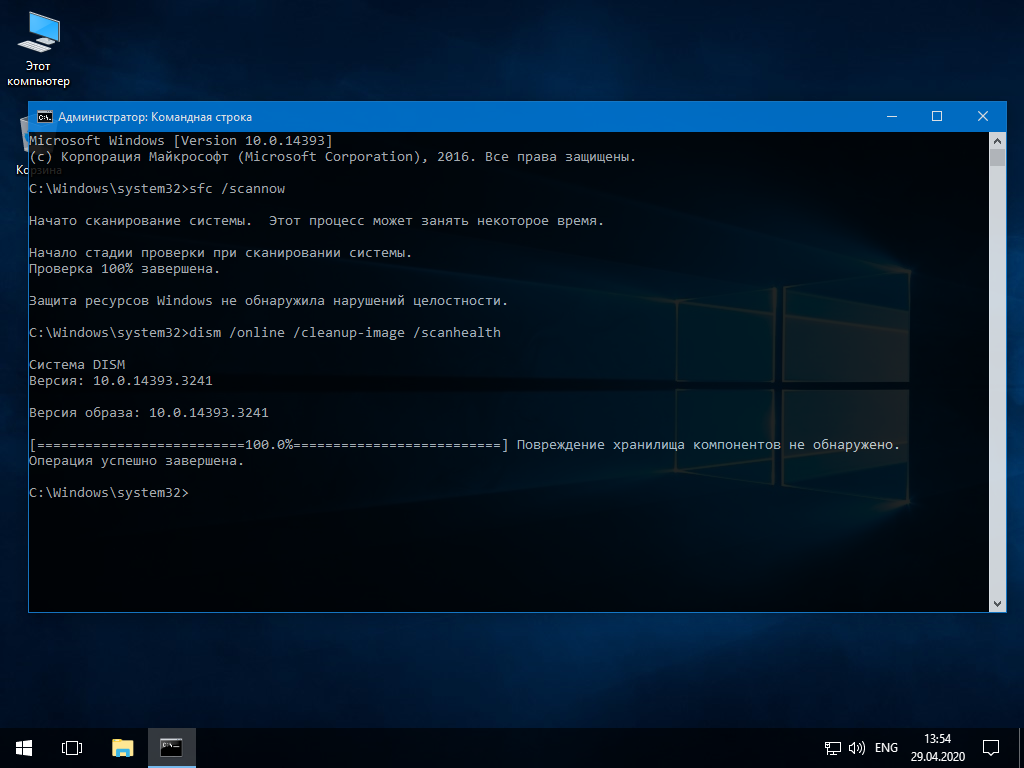
Task: Open the Windows Start menu
Action: (23, 747)
